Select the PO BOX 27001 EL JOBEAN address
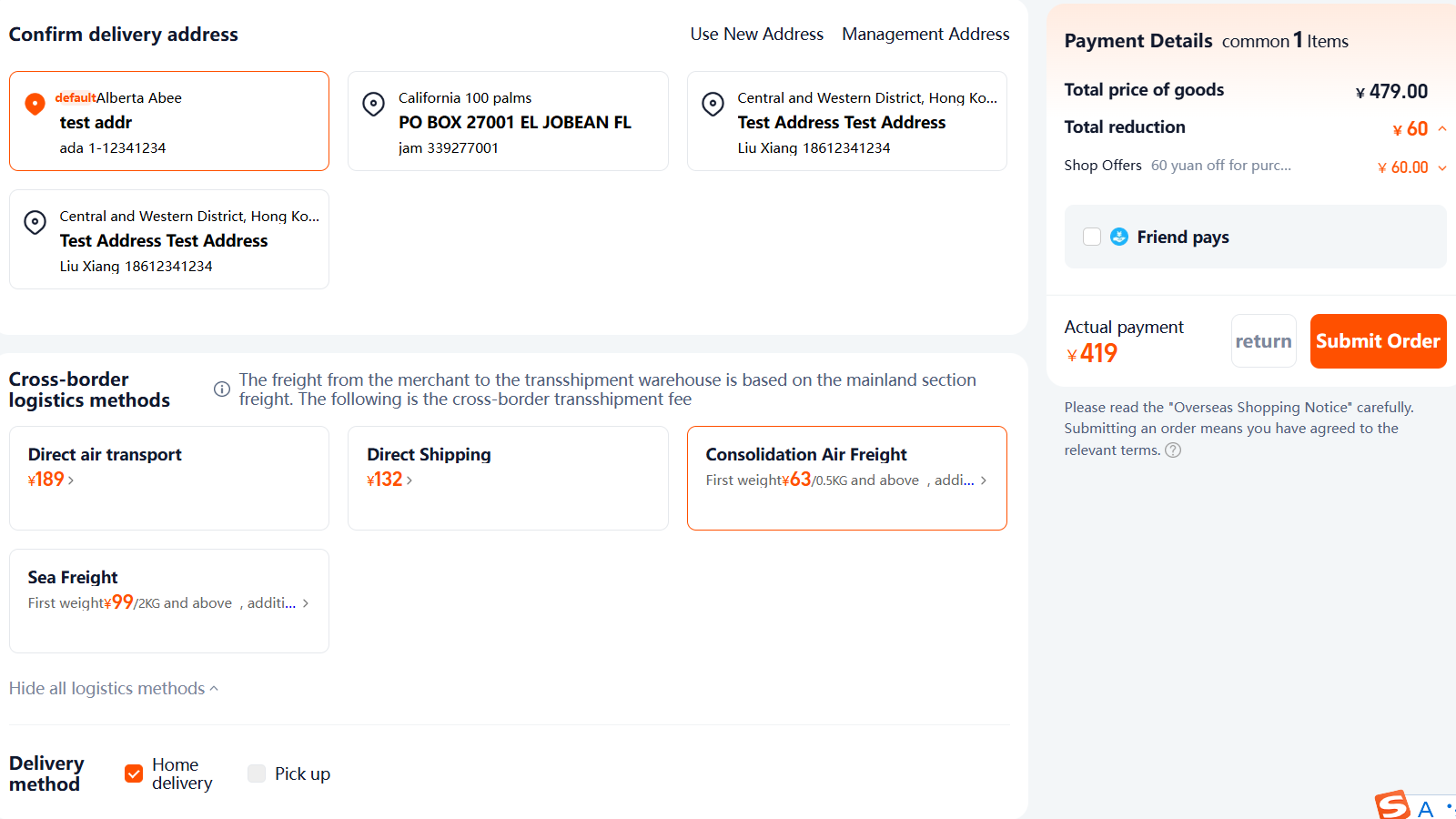The height and width of the screenshot is (819, 1456). point(508,121)
